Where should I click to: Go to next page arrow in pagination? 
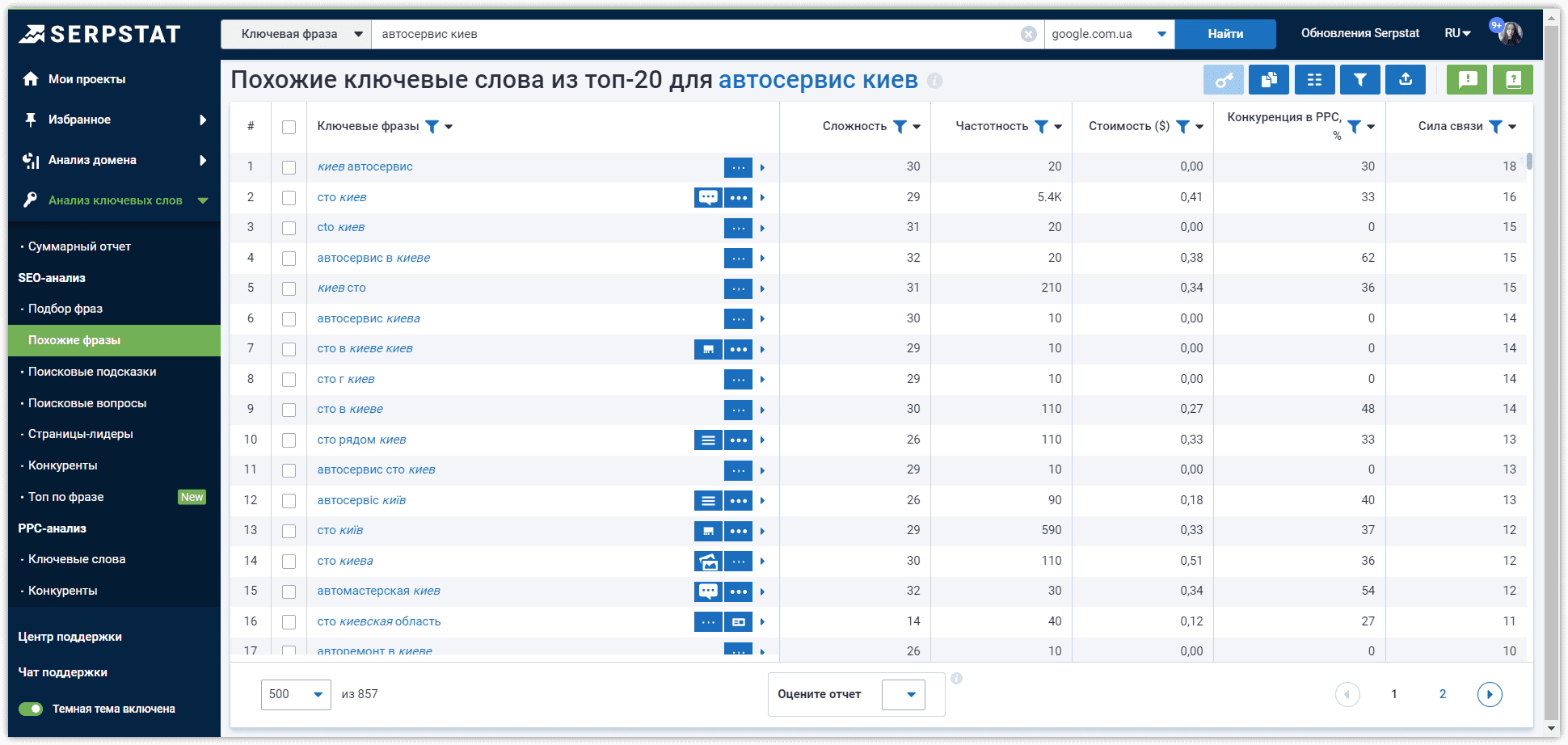tap(1490, 694)
